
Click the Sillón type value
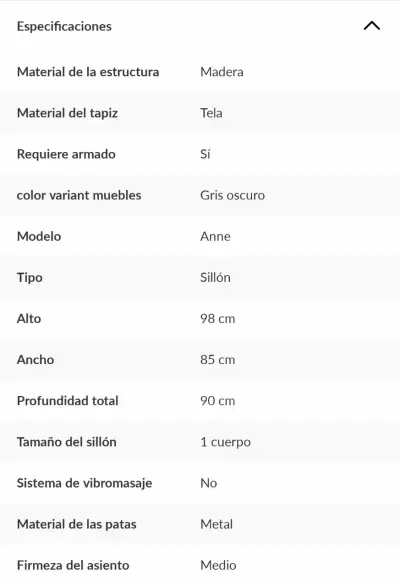click(x=215, y=277)
